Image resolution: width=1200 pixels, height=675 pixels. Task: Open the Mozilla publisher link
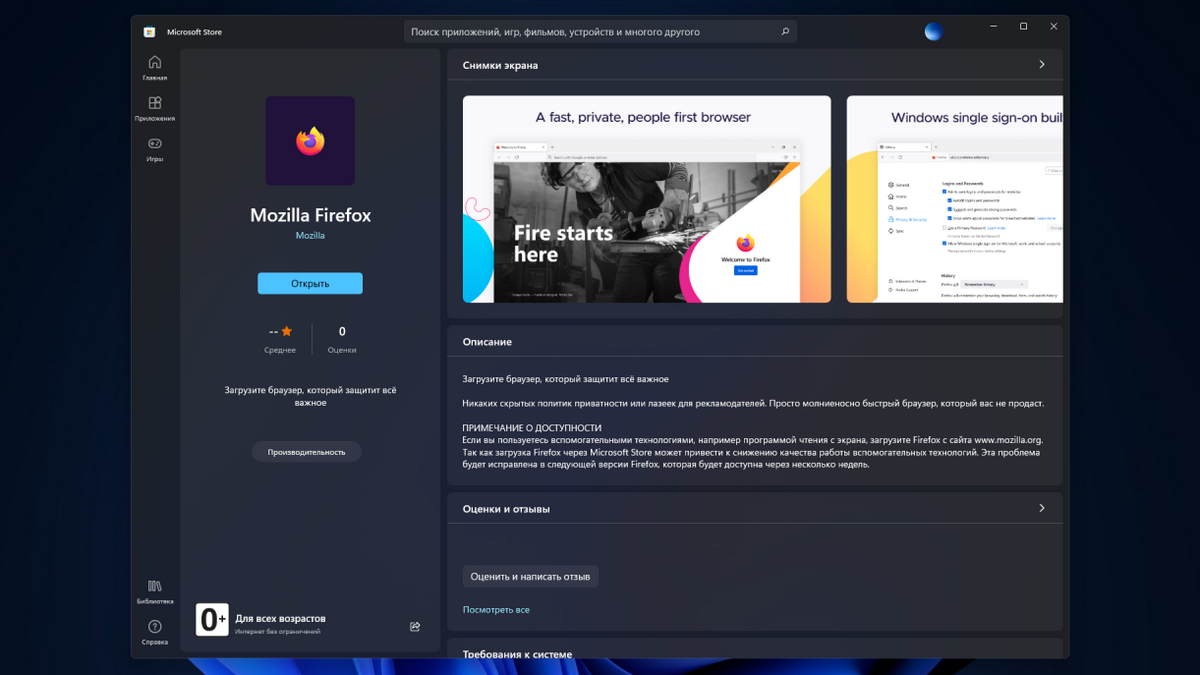point(310,236)
